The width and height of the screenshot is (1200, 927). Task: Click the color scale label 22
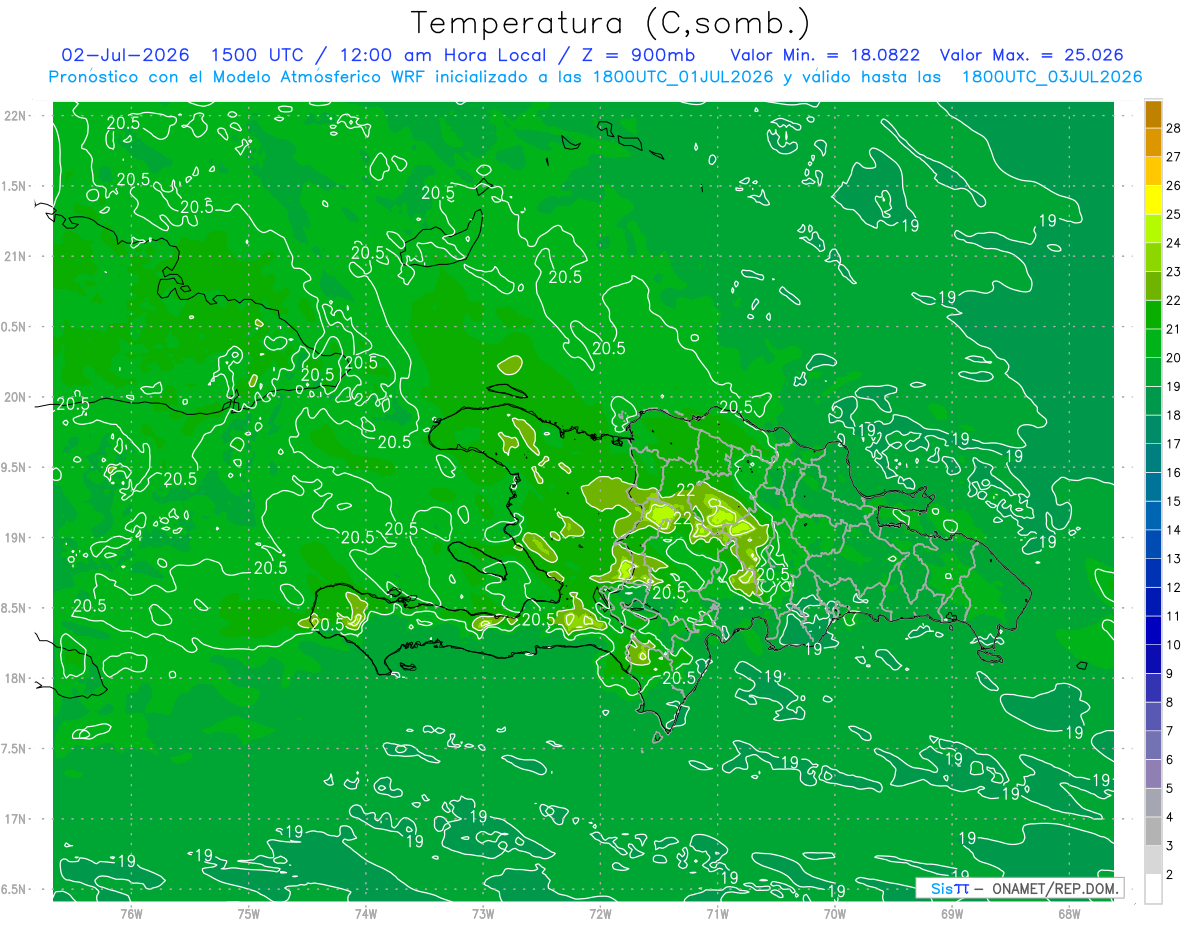(x=1174, y=300)
